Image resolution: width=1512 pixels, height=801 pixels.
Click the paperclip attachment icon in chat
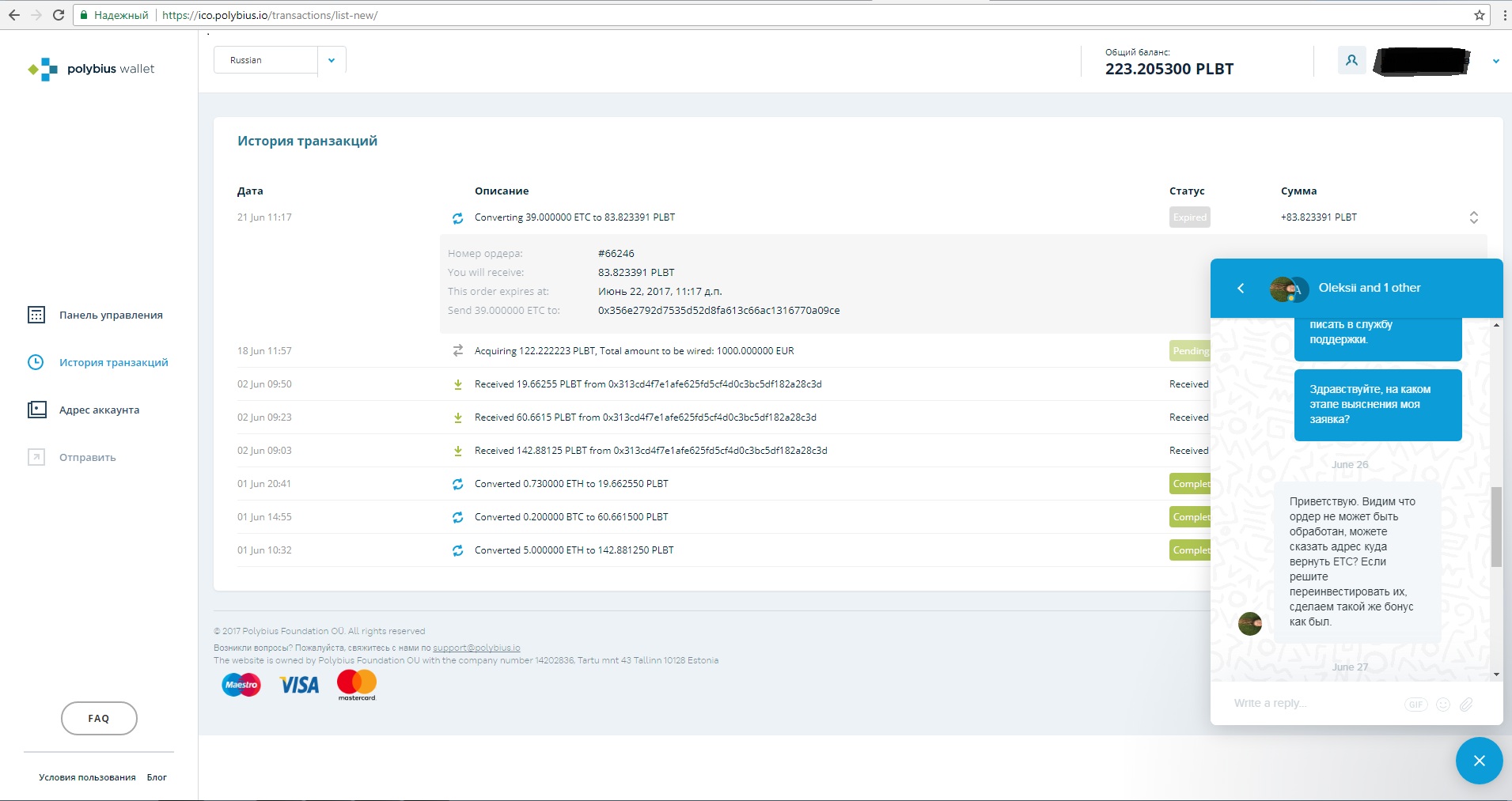1466,705
